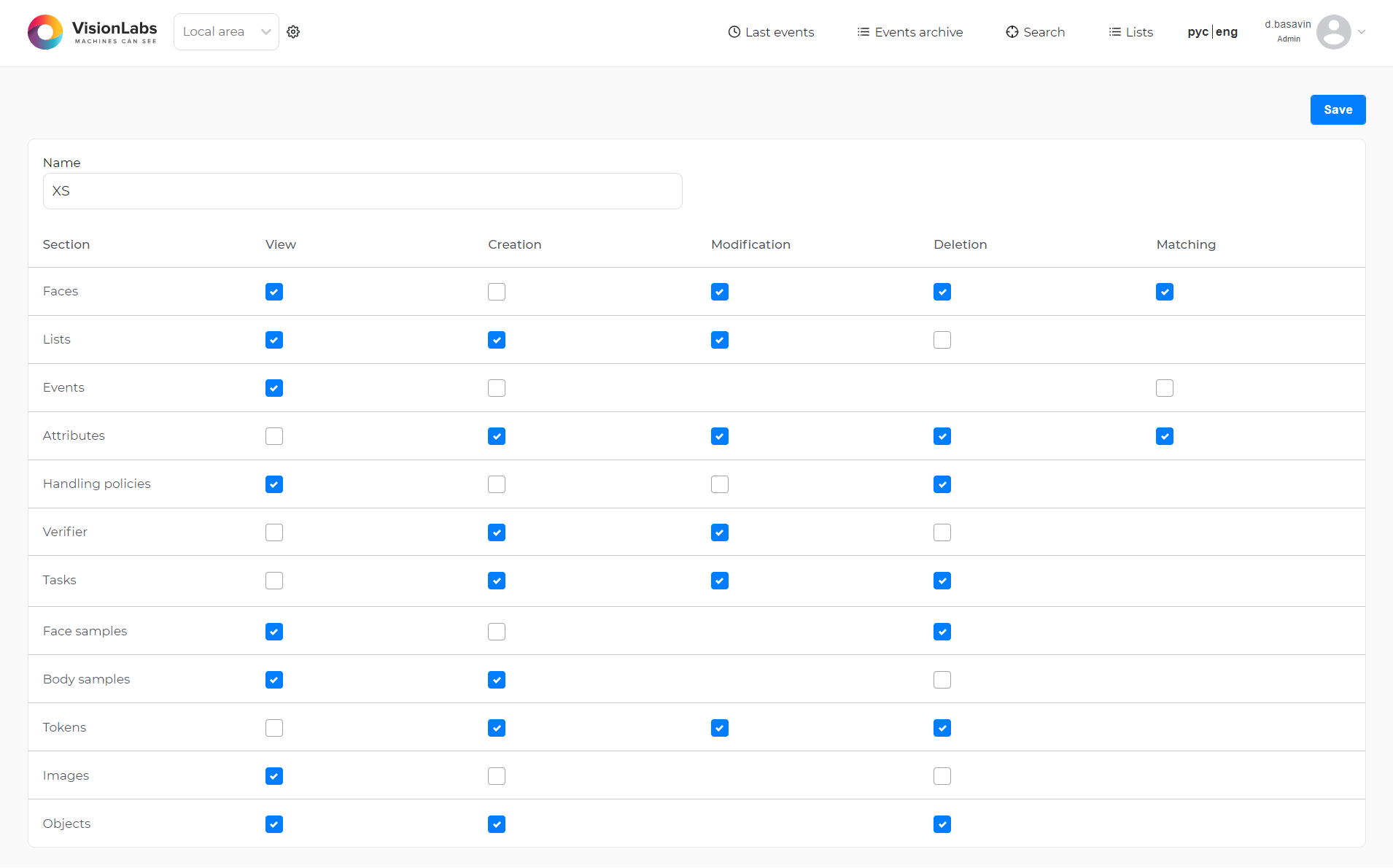Viewport: 1393px width, 868px height.
Task: Enable Verifier View permission
Action: point(274,532)
